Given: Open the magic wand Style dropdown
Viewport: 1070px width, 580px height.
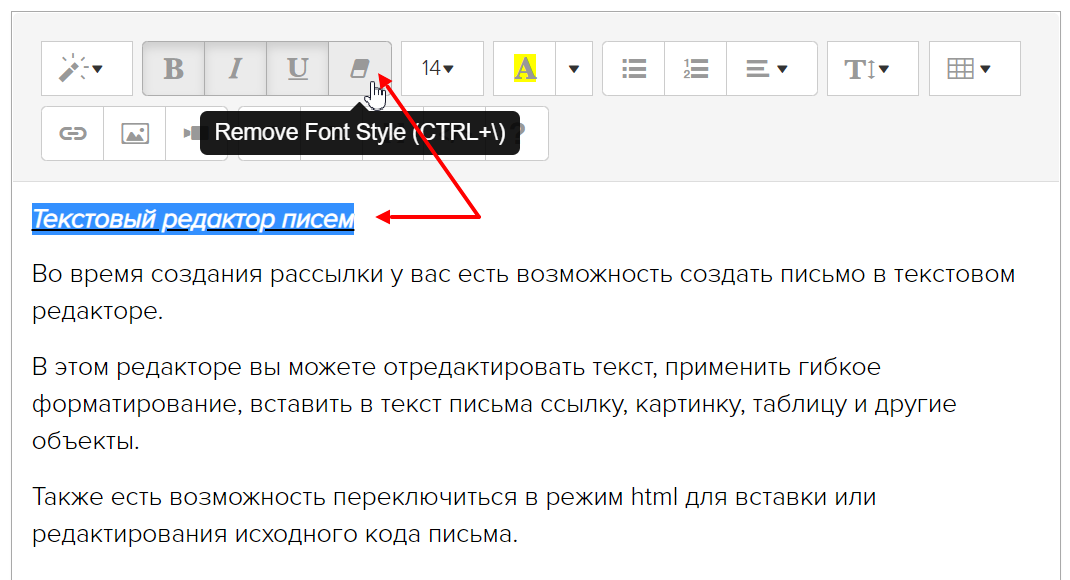Looking at the screenshot, I should coord(87,69).
